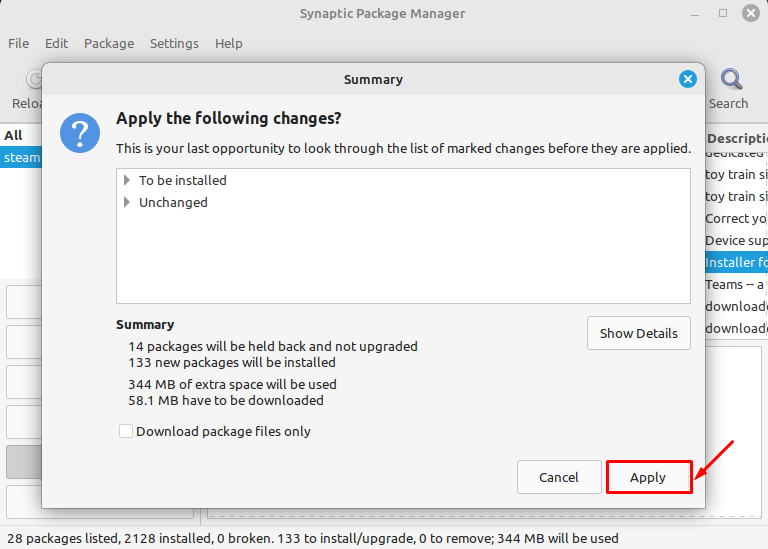Viewport: 768px width, 549px height.
Task: Expand the Unchanged packages list
Action: (x=127, y=202)
